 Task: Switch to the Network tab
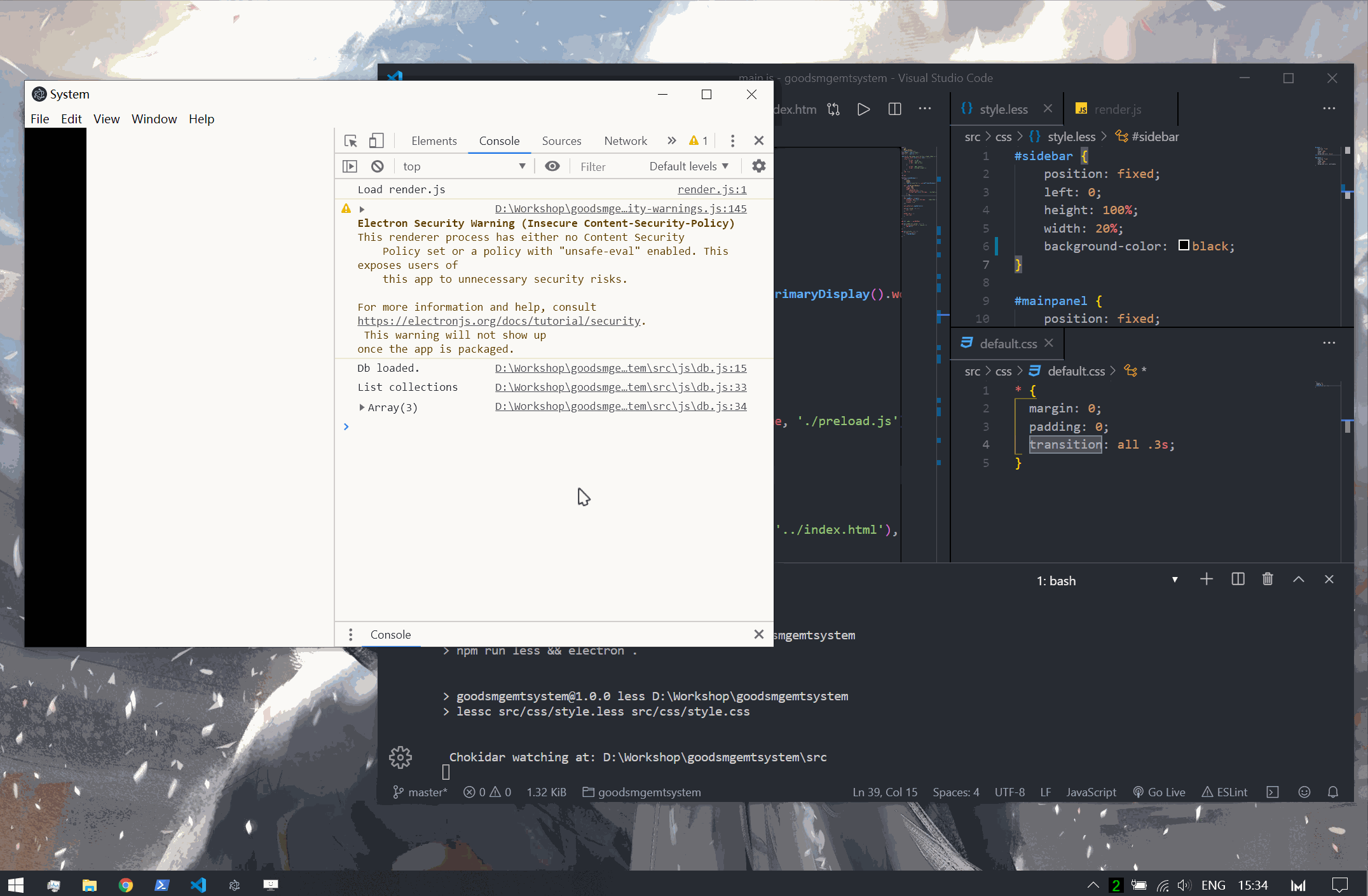click(625, 141)
